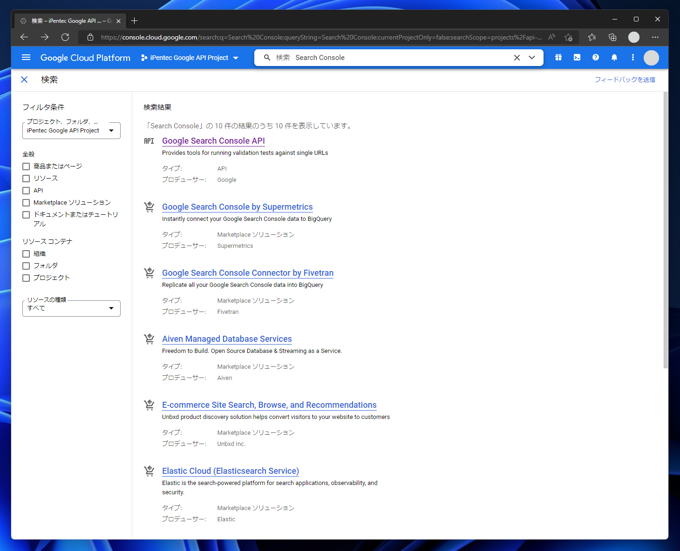Activate Cloud Shell icon
This screenshot has height=551, width=680.
click(577, 57)
